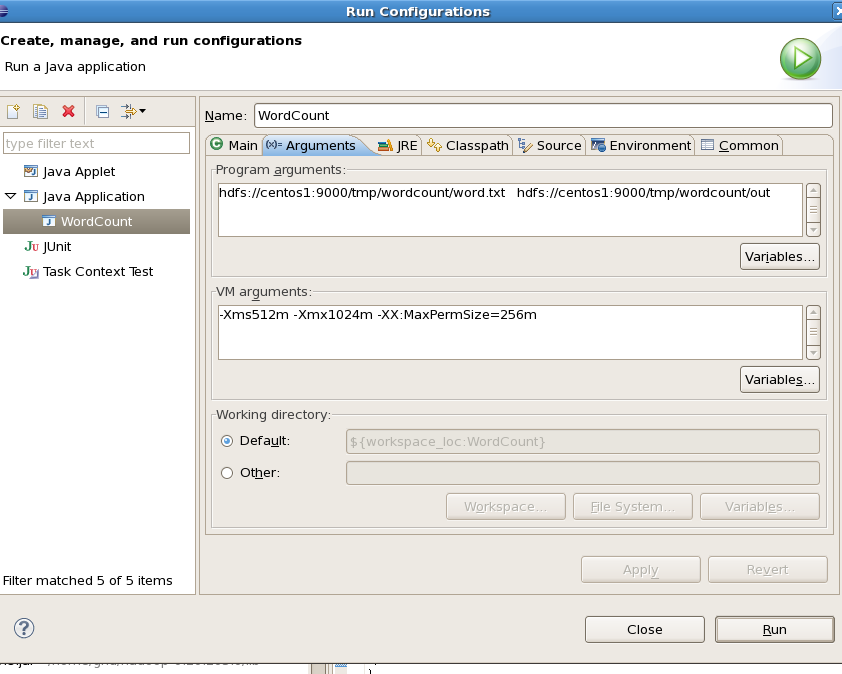Click Variables... button in Working directory

(760, 506)
